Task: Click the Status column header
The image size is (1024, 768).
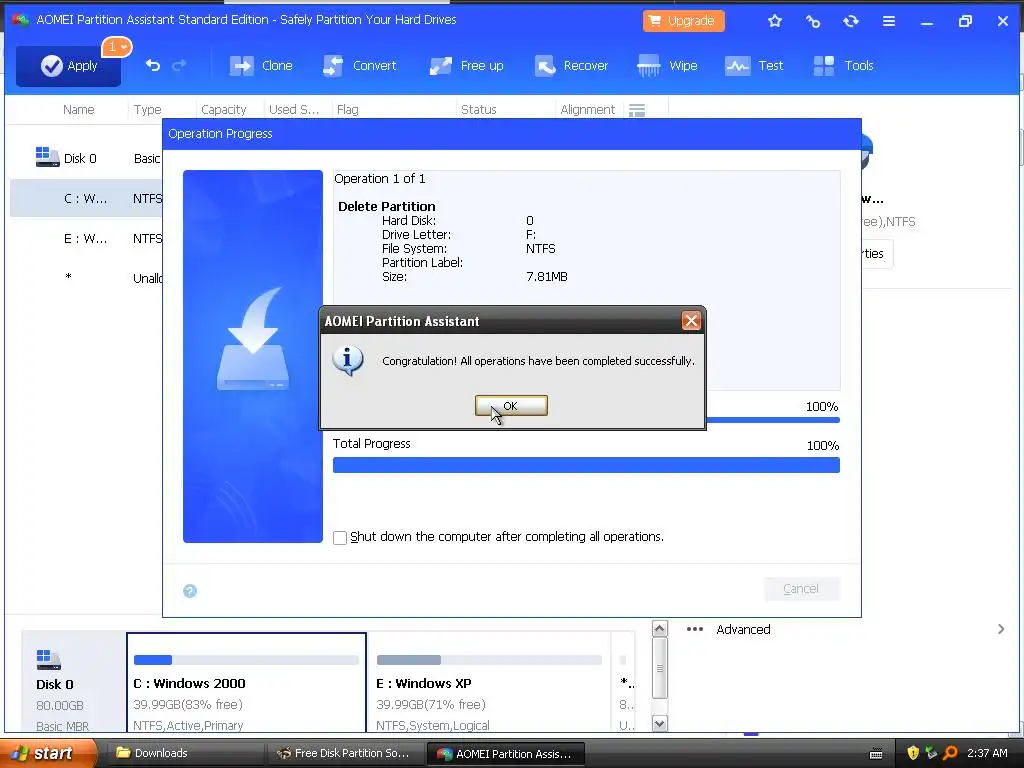Action: pos(479,110)
